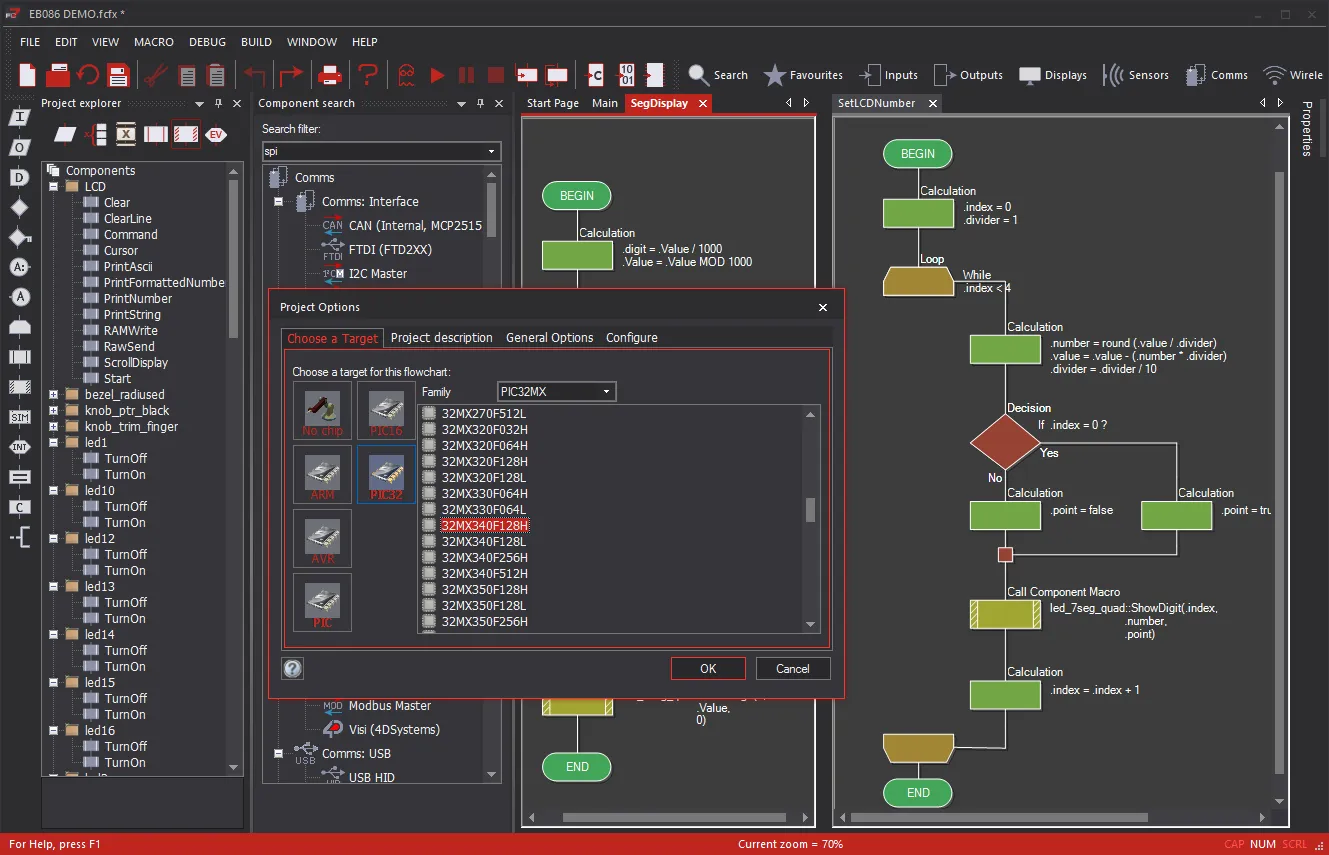Select the ARM target chip option

(321, 474)
